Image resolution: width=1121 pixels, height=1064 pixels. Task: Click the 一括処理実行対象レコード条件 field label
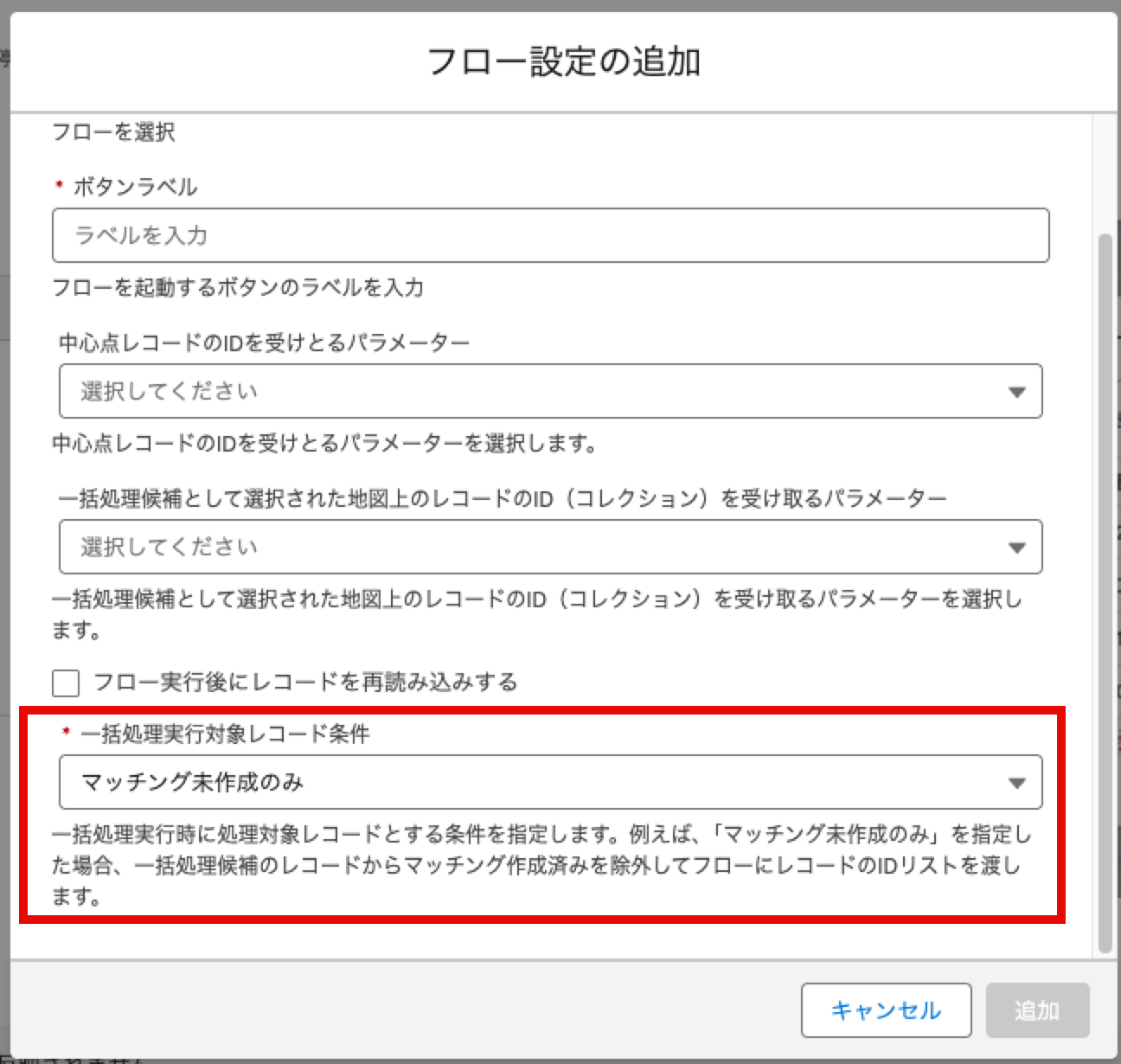click(225, 734)
